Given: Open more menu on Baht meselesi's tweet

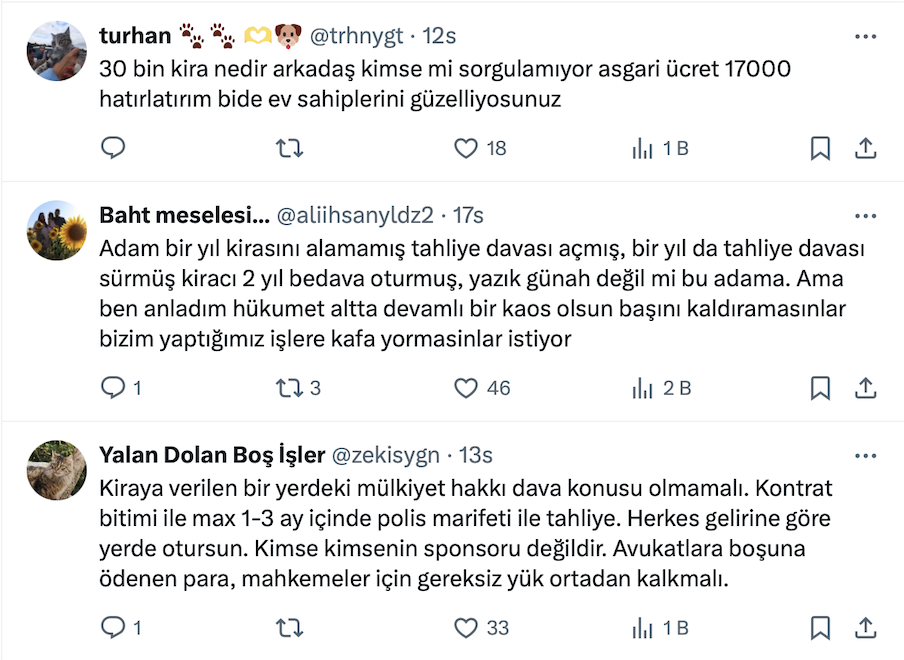Looking at the screenshot, I should tap(866, 216).
